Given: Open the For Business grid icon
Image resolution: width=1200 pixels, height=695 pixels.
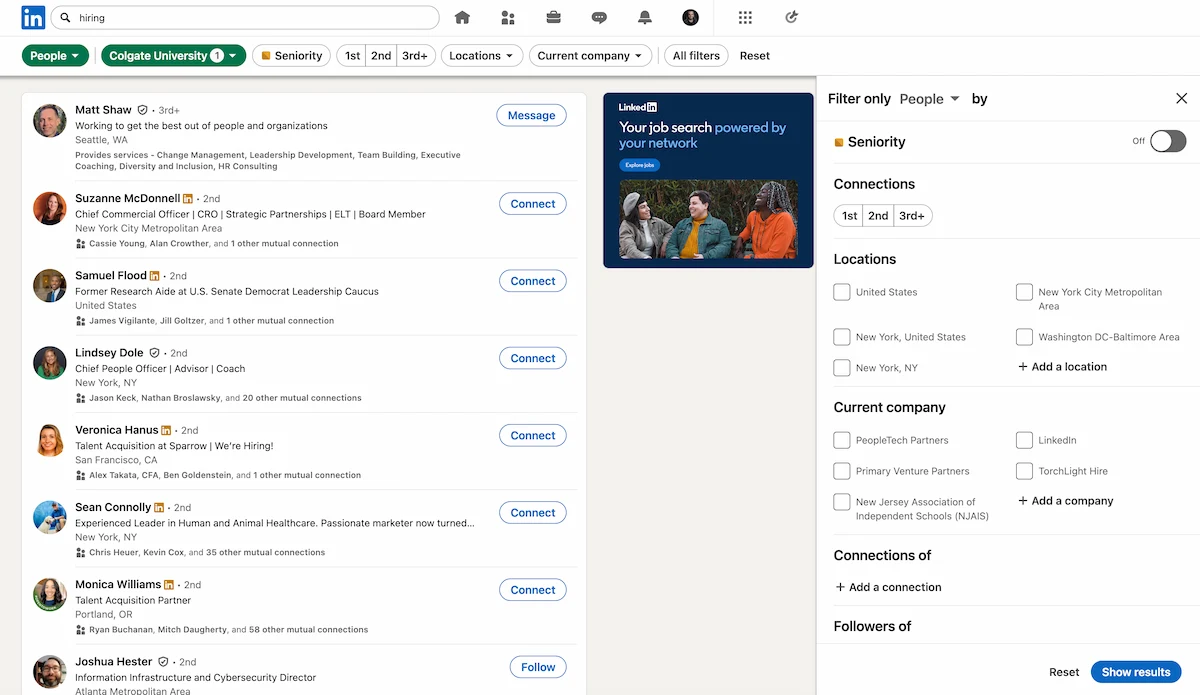Looking at the screenshot, I should 744,17.
